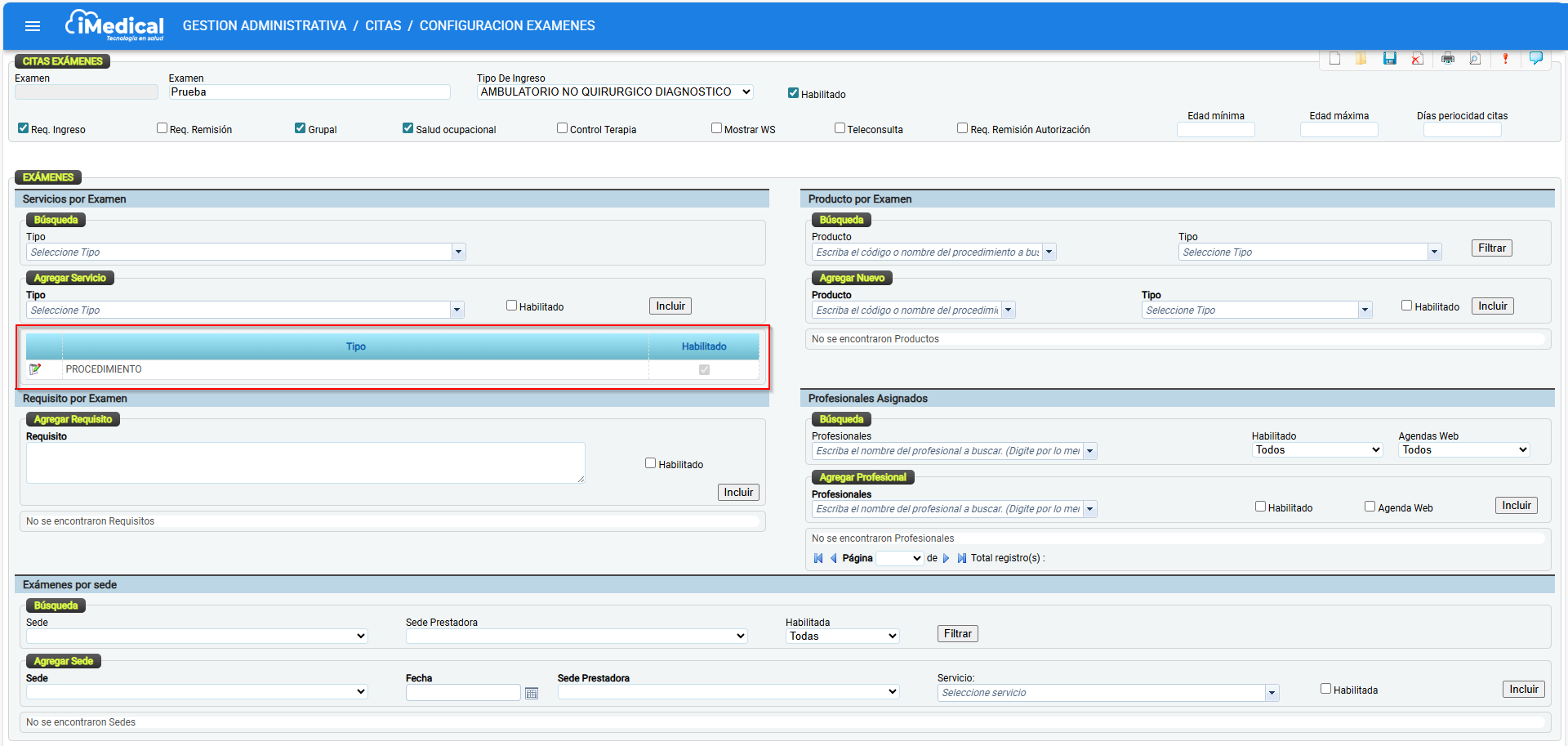This screenshot has width=1568, height=746.
Task: Click Filtrar in Producto por Examen
Action: (1491, 248)
